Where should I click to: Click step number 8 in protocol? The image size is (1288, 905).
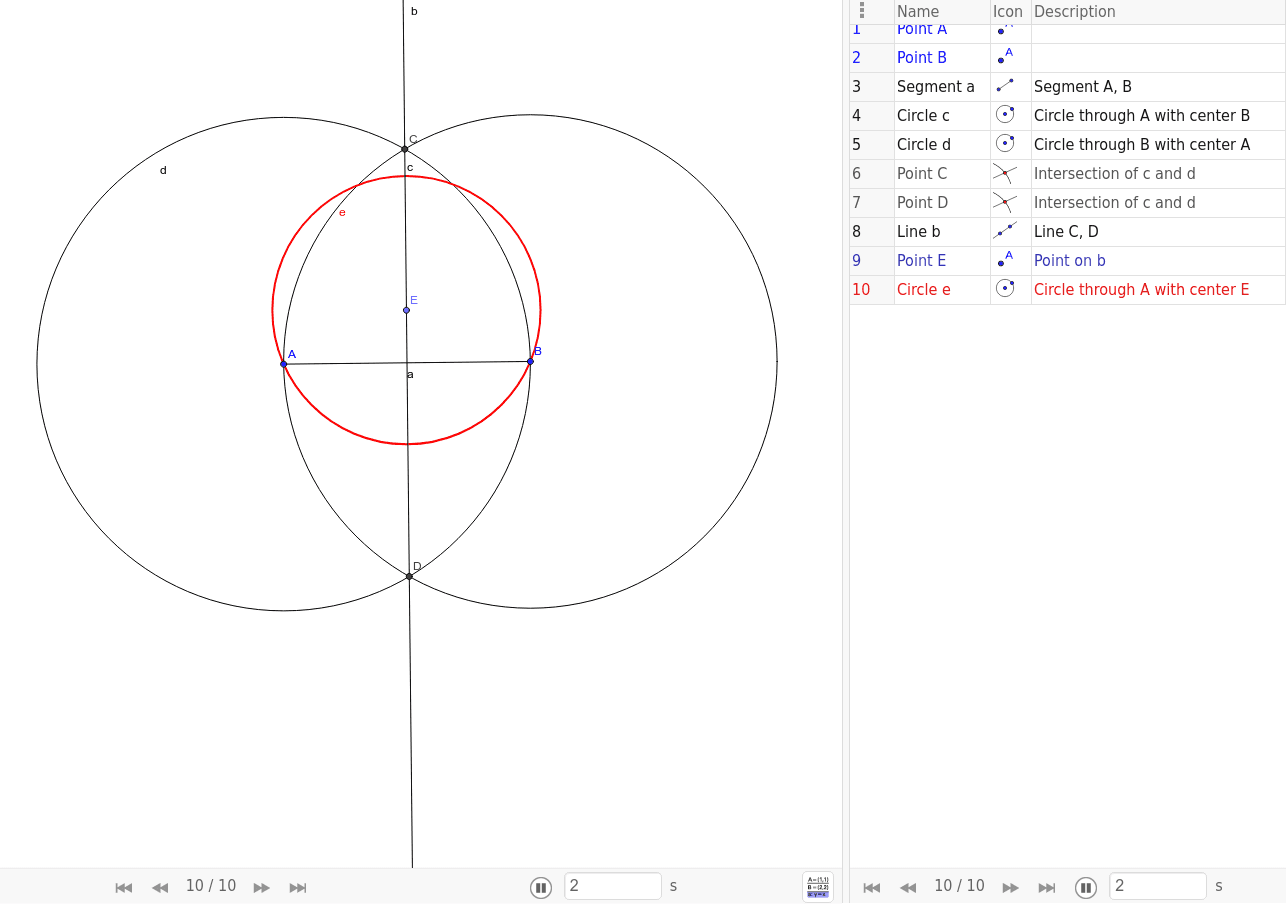click(x=856, y=232)
